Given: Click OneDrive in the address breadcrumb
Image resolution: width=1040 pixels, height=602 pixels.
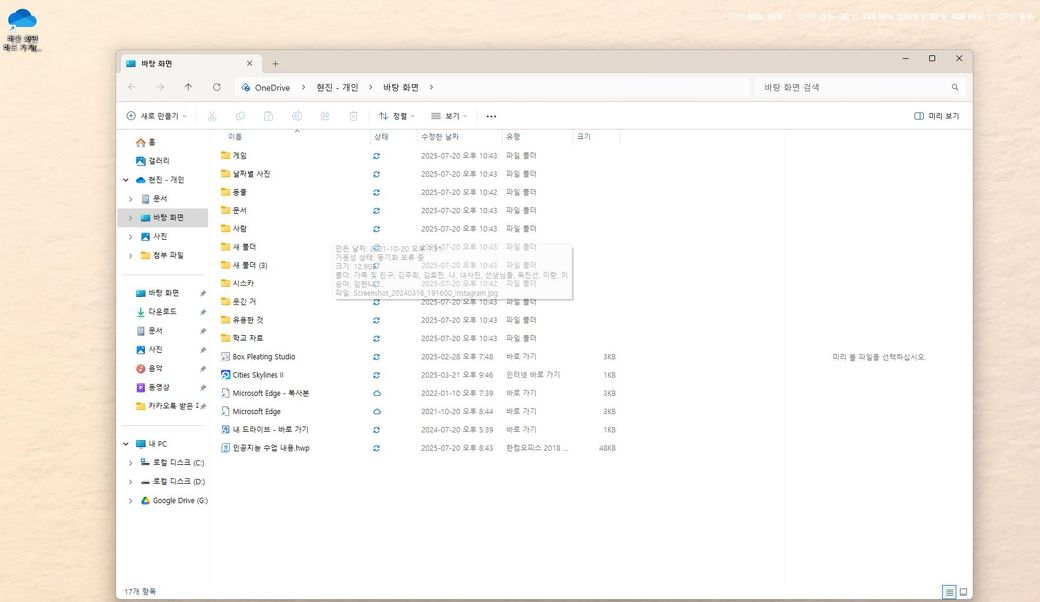Looking at the screenshot, I should pos(272,88).
